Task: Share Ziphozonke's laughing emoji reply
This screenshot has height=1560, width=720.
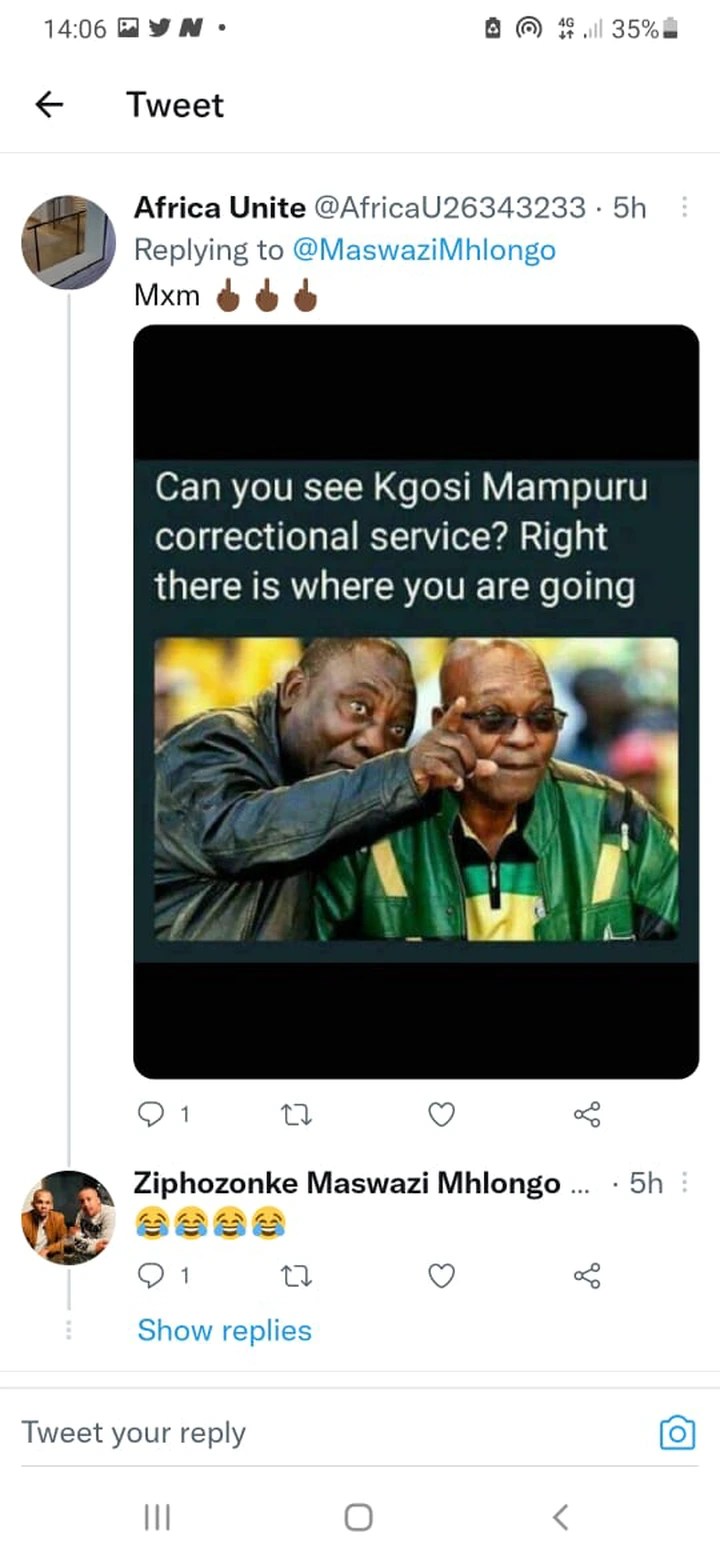Action: tap(587, 1275)
